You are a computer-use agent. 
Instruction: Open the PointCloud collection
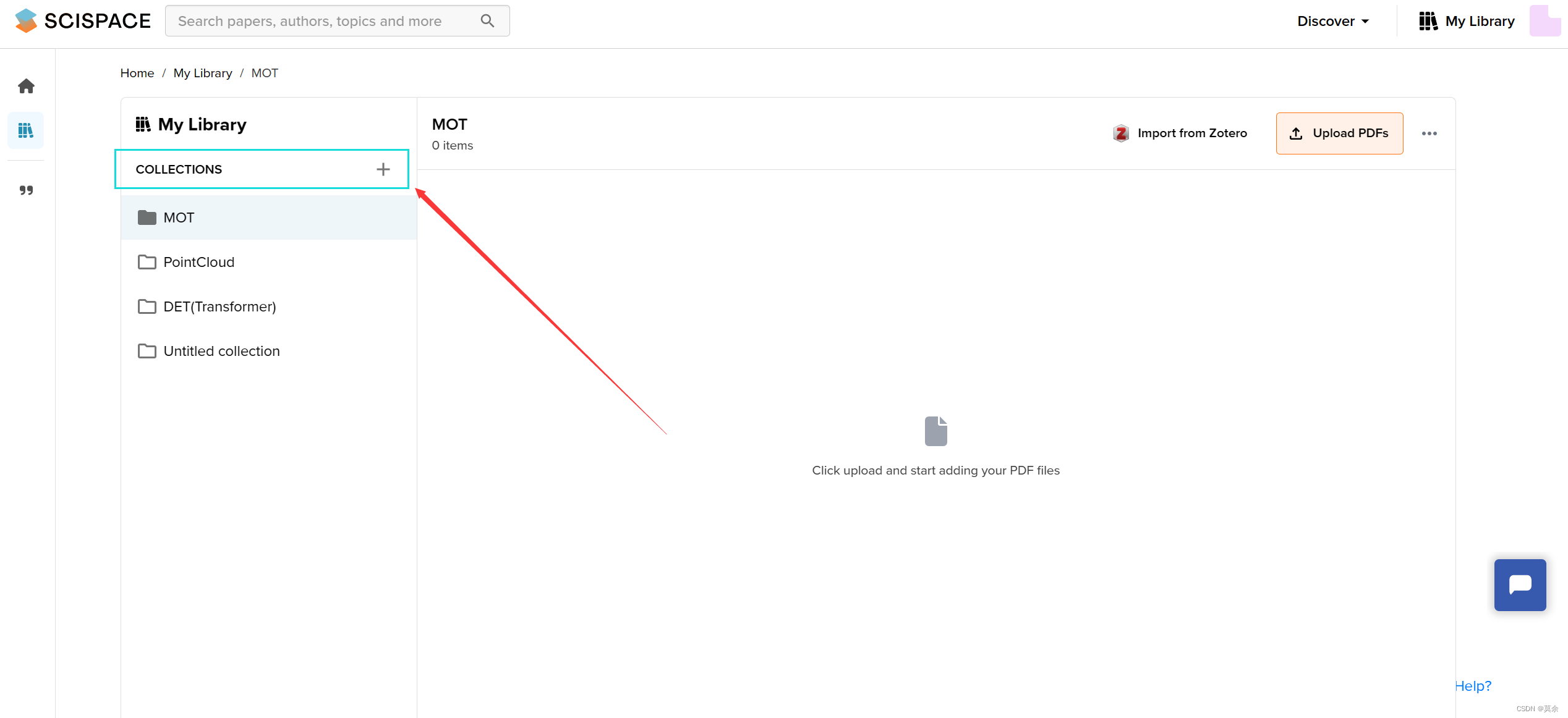coord(198,262)
